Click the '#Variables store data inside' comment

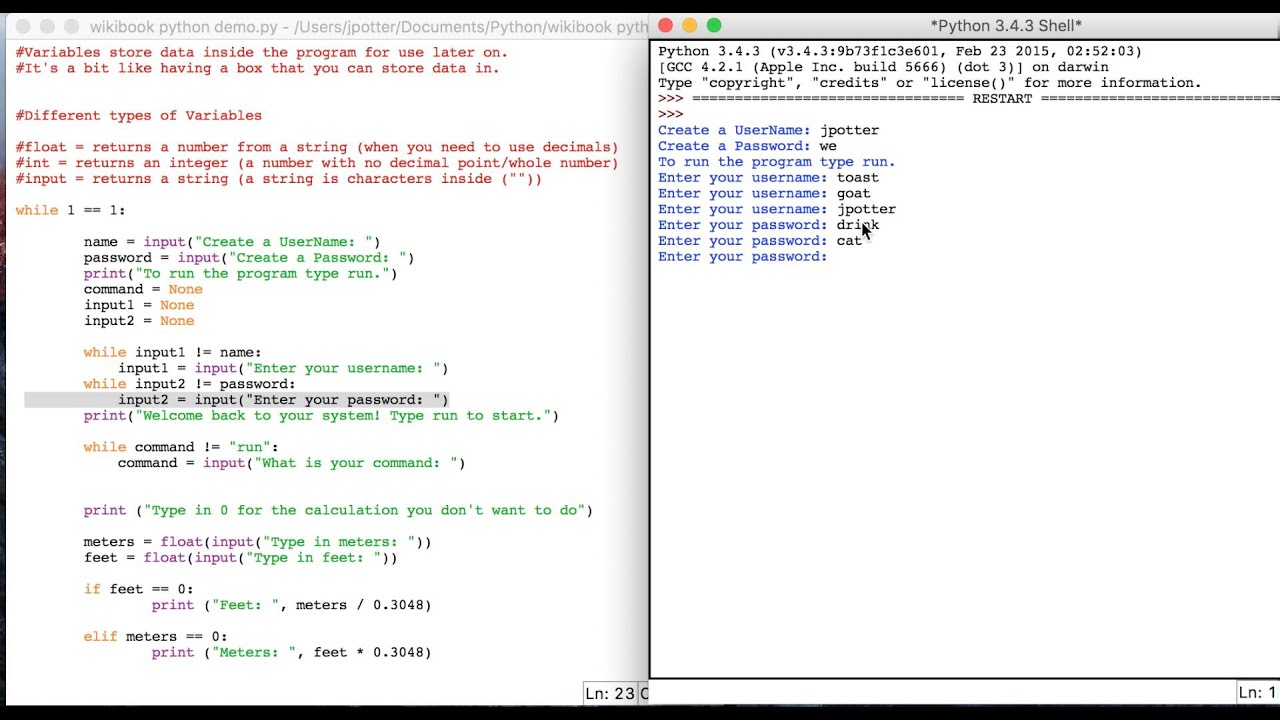pos(262,52)
